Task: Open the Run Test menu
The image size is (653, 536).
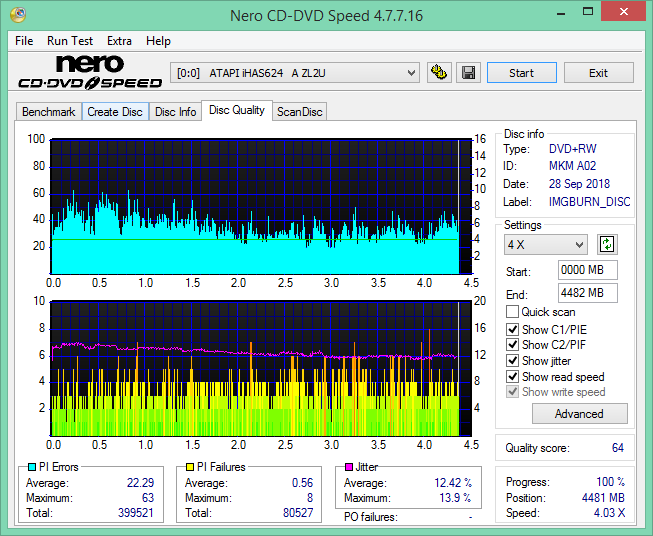Action: coord(70,41)
